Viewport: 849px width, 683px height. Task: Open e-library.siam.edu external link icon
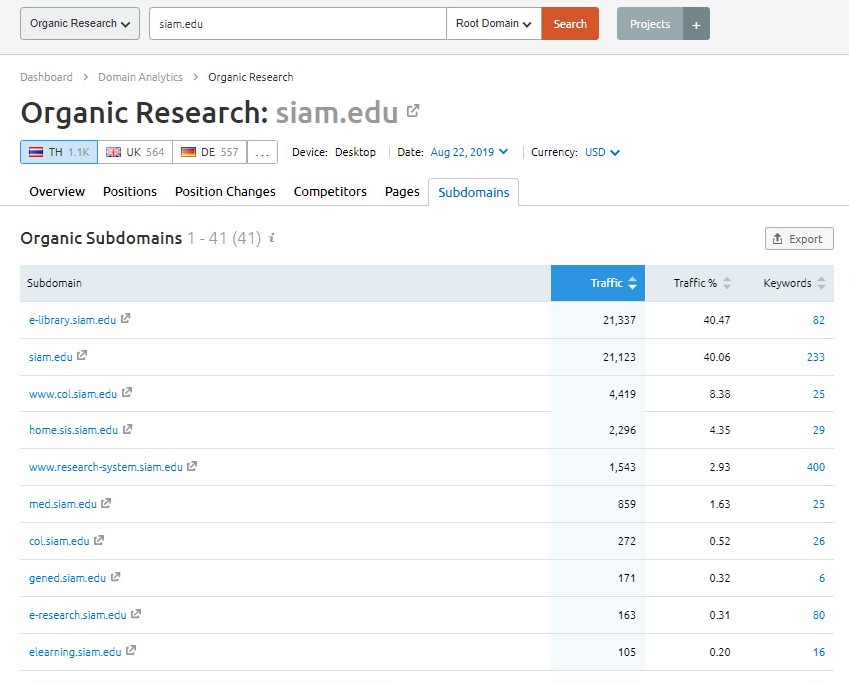click(x=126, y=320)
